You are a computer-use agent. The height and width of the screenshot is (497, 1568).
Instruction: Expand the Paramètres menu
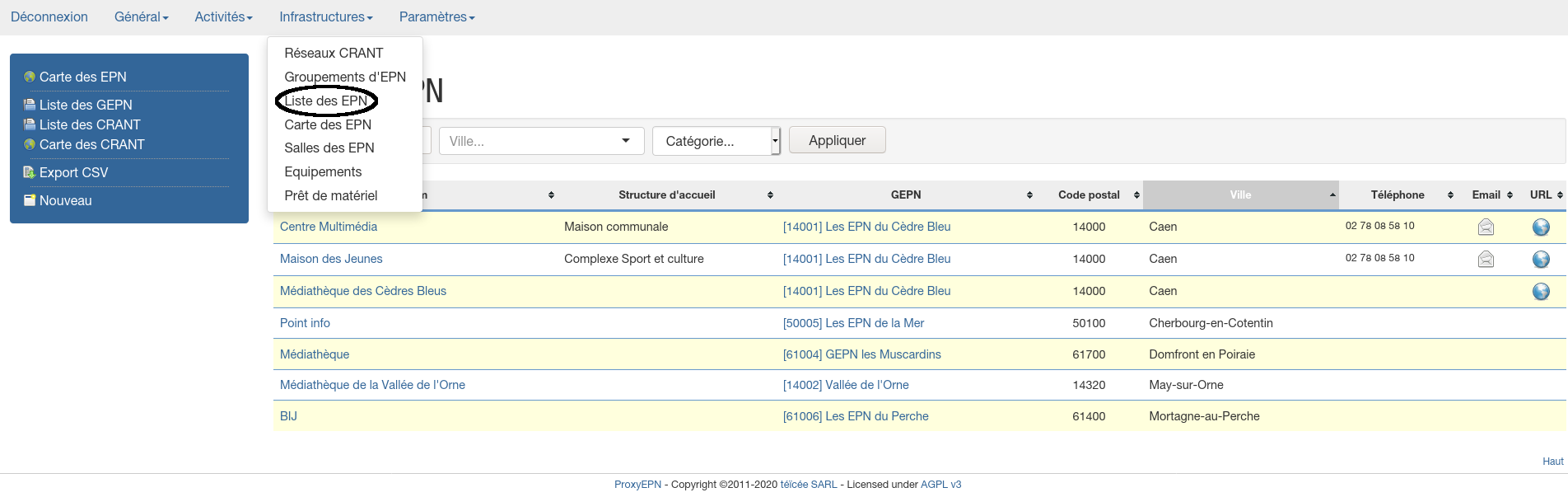(x=436, y=17)
